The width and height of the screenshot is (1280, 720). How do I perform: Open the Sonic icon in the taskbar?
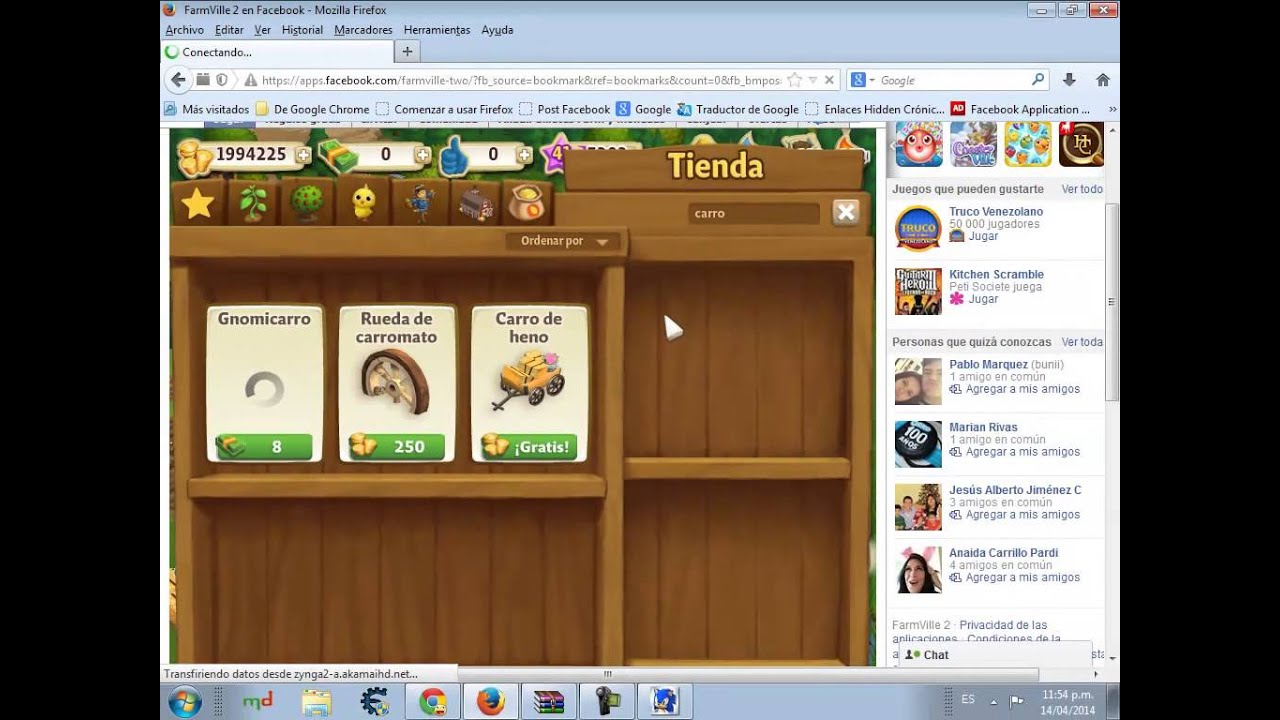coord(664,702)
